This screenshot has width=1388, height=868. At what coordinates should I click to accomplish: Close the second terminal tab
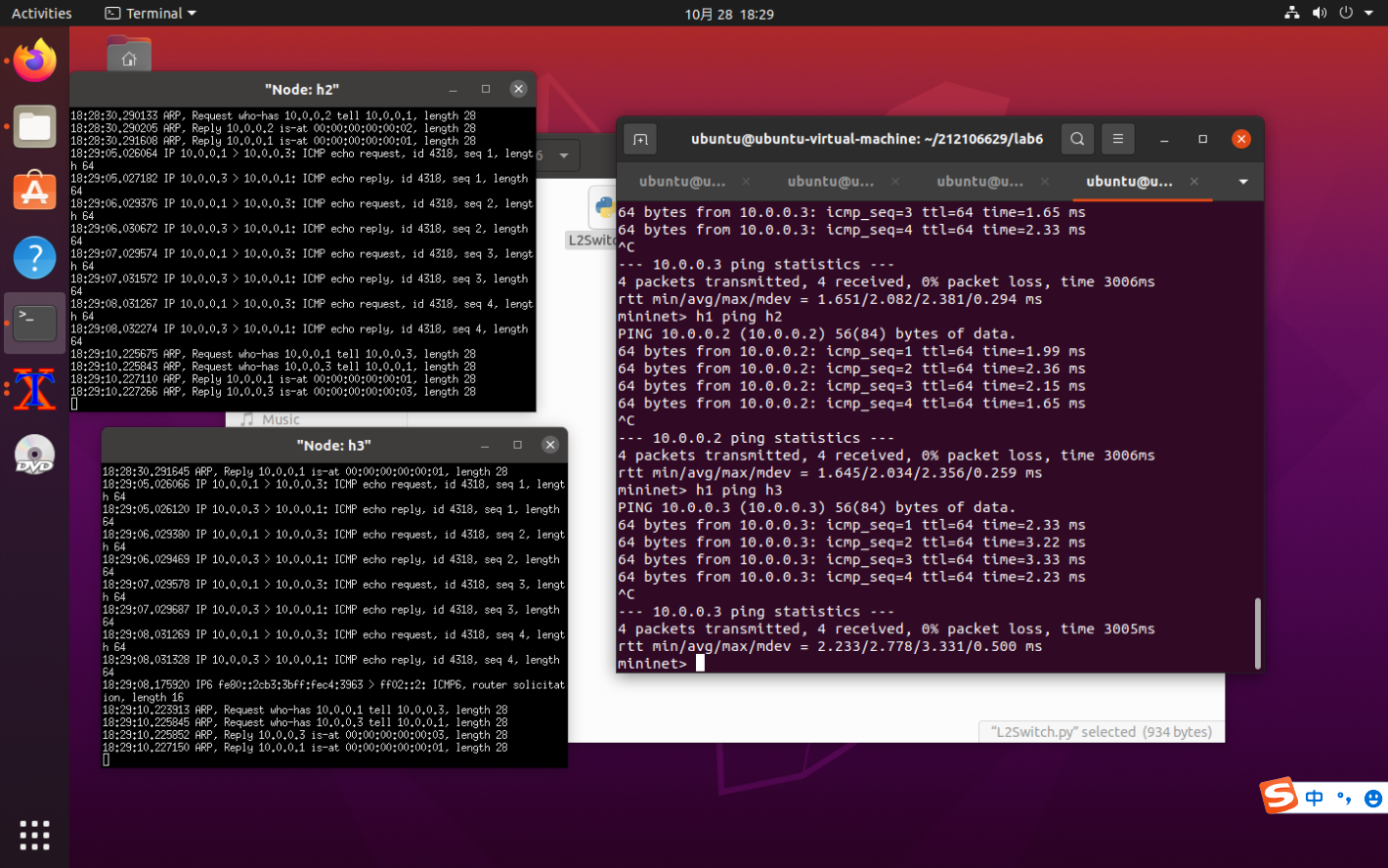895,182
